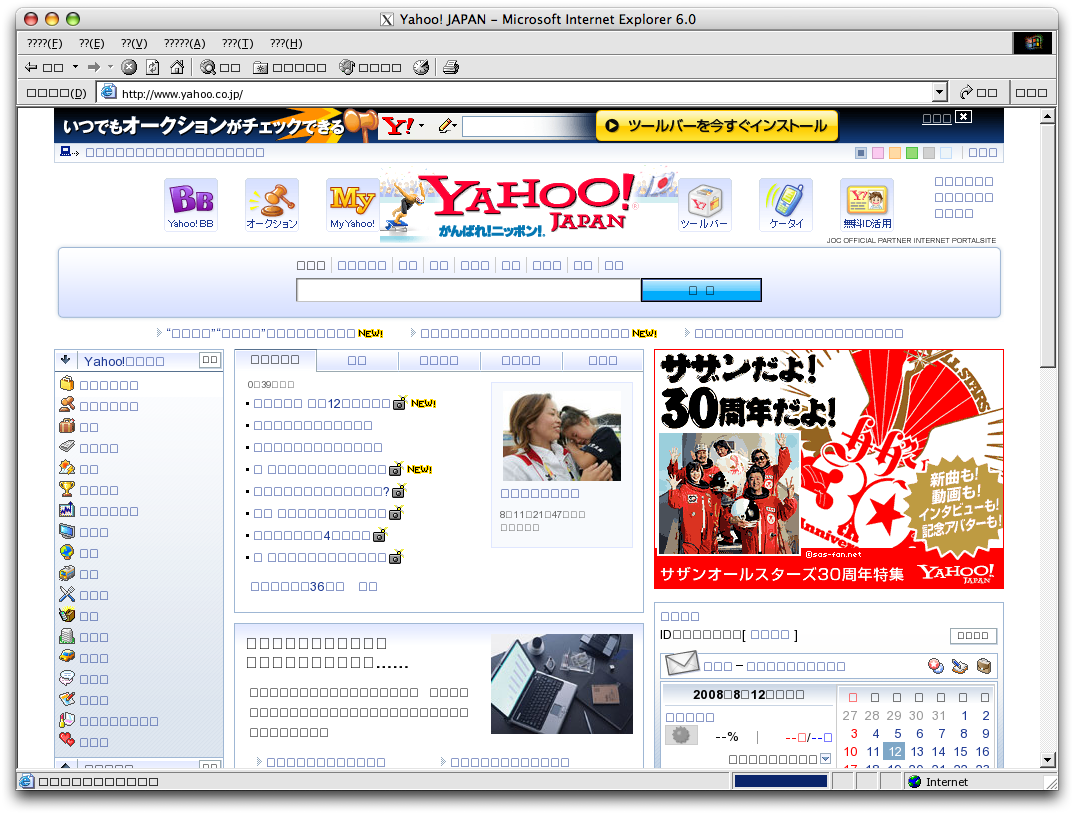Select the fork and knife icon in sidebar
This screenshot has width=1074, height=814.
[x=66, y=594]
